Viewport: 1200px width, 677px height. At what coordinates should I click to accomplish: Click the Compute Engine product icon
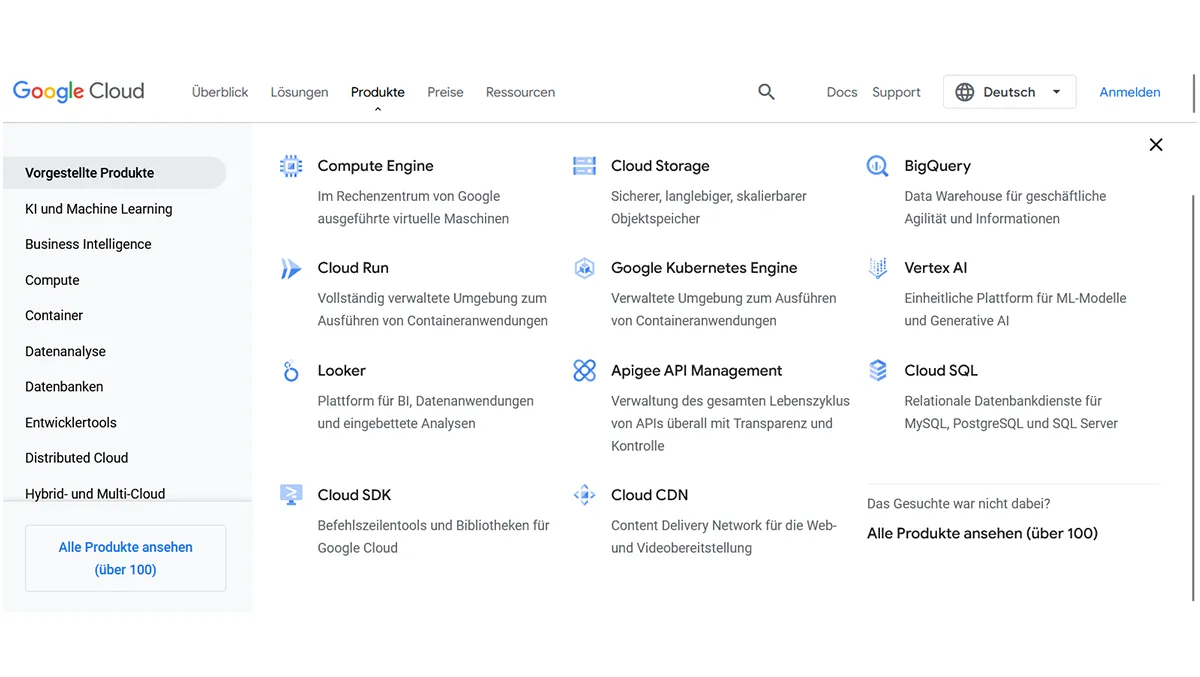291,166
